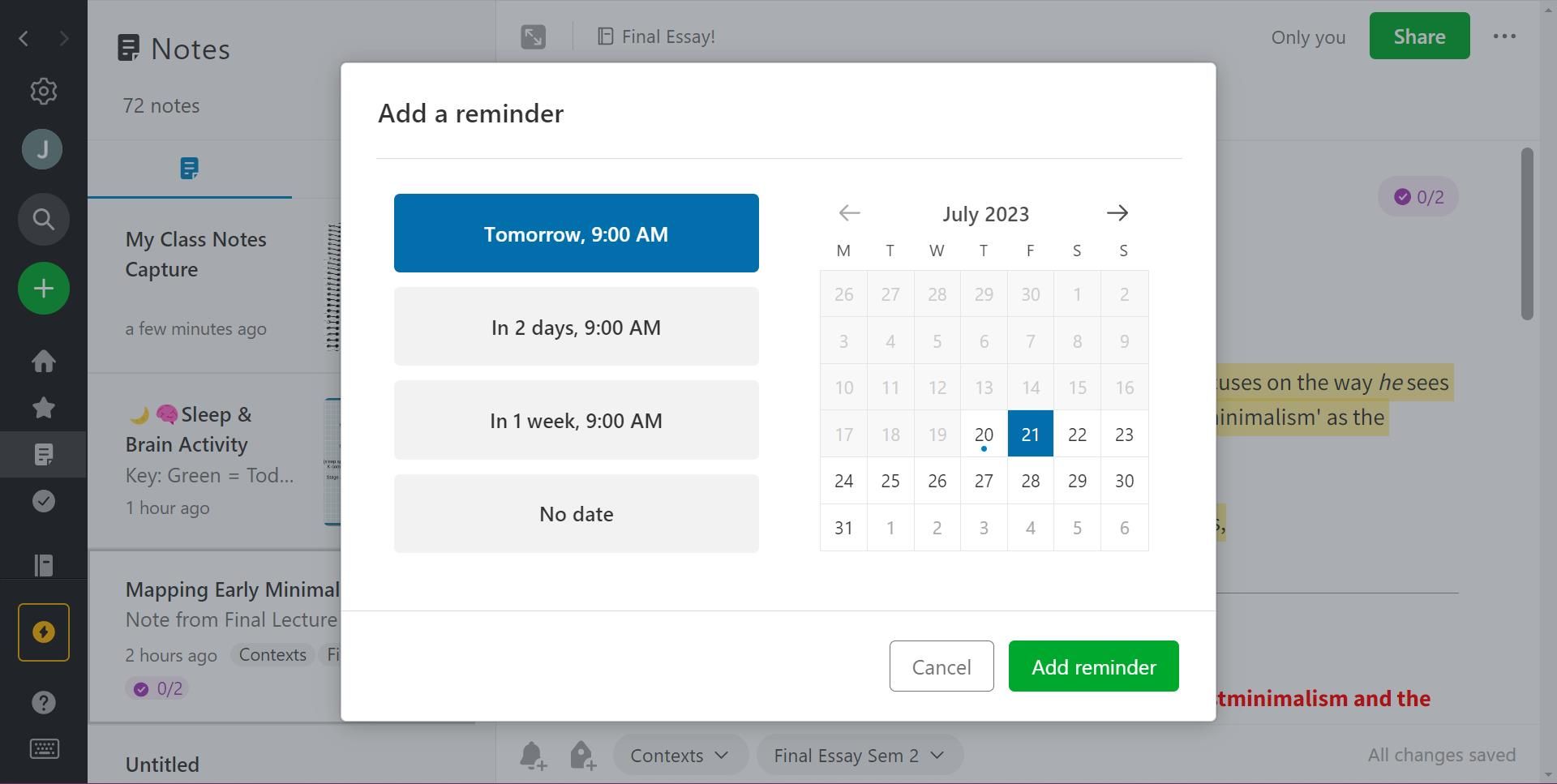Go to Home in sidebar
The height and width of the screenshot is (784, 1557).
point(44,361)
